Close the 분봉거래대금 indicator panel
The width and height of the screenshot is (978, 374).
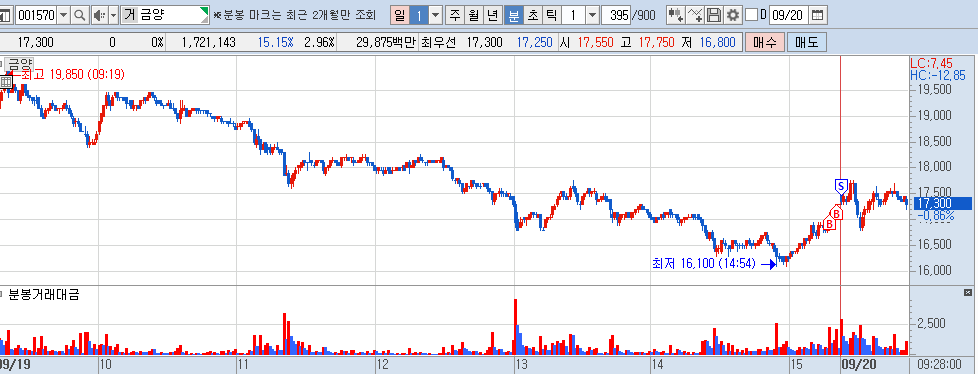[x=968, y=292]
